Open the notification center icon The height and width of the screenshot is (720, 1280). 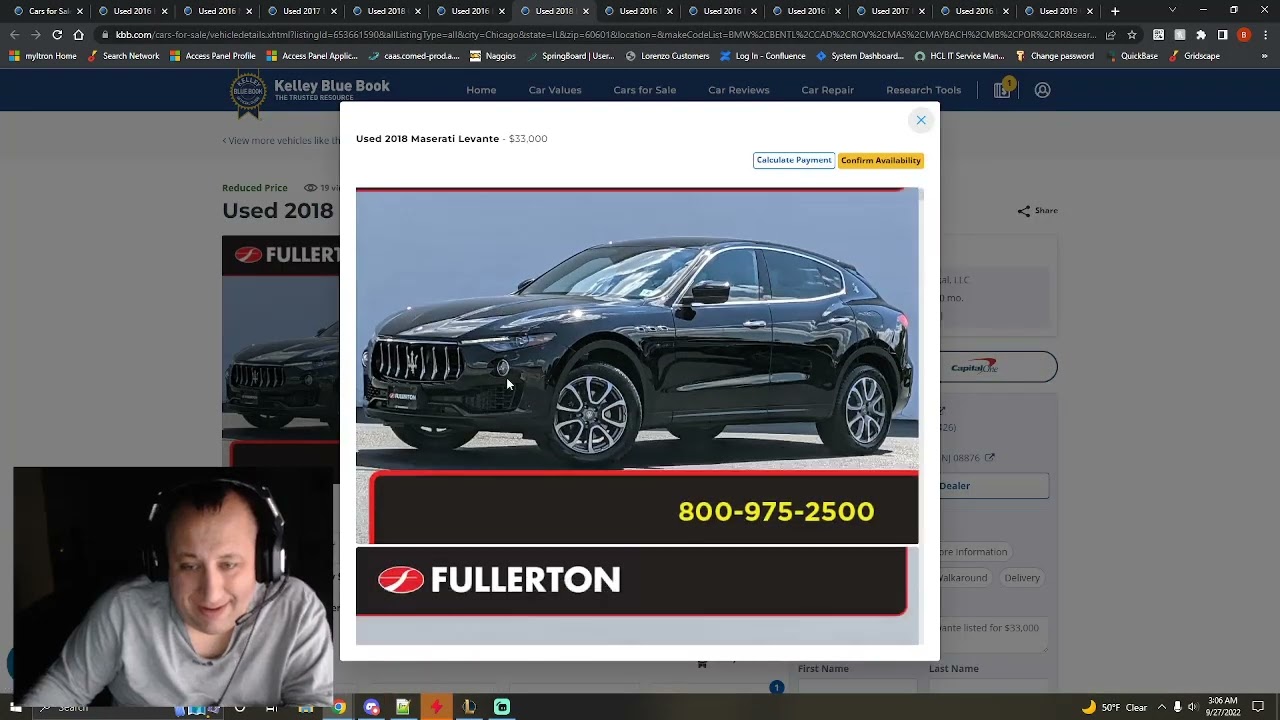click(x=1258, y=708)
